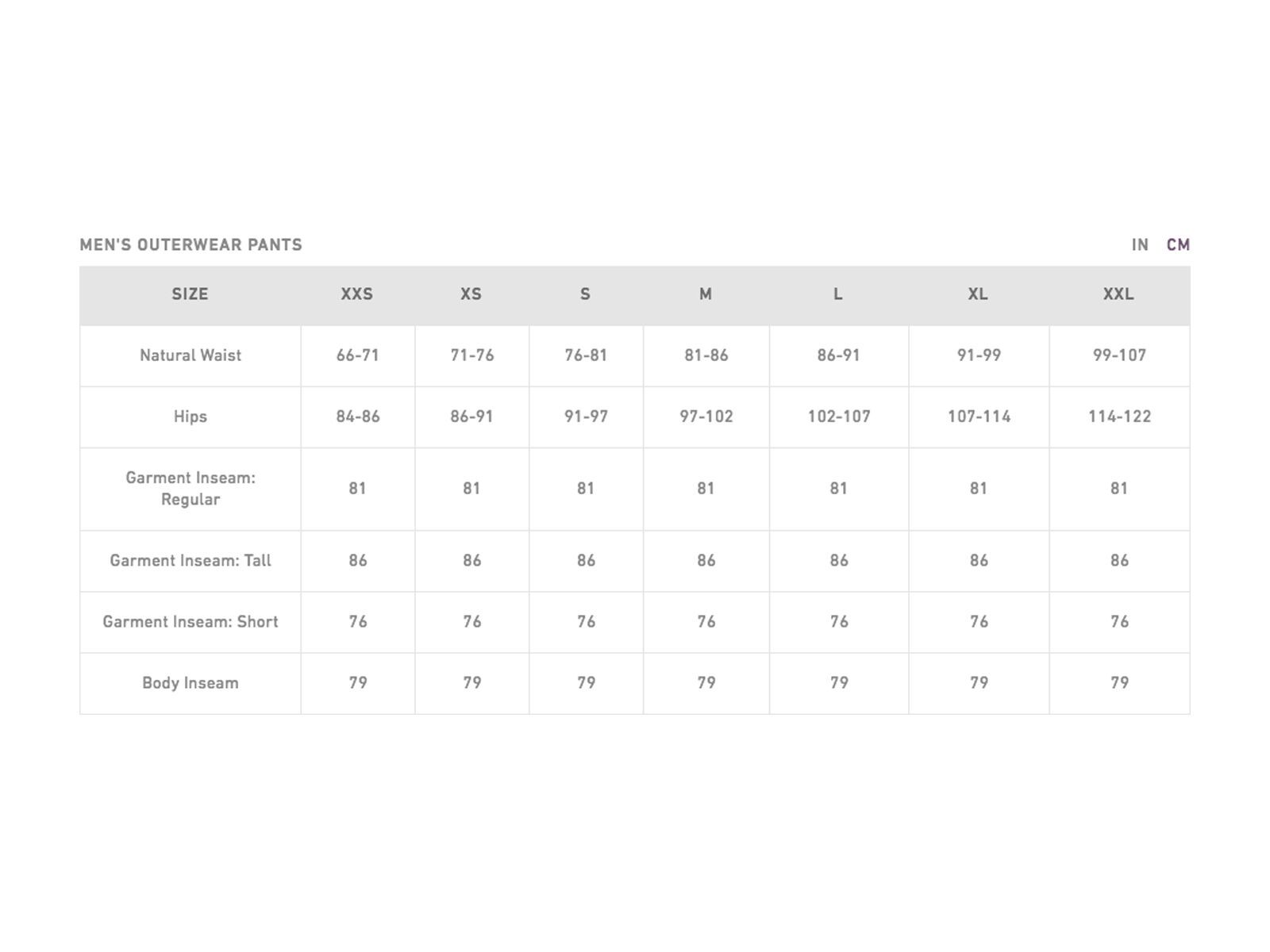Select the Hips row label
1270x952 pixels.
pos(190,416)
